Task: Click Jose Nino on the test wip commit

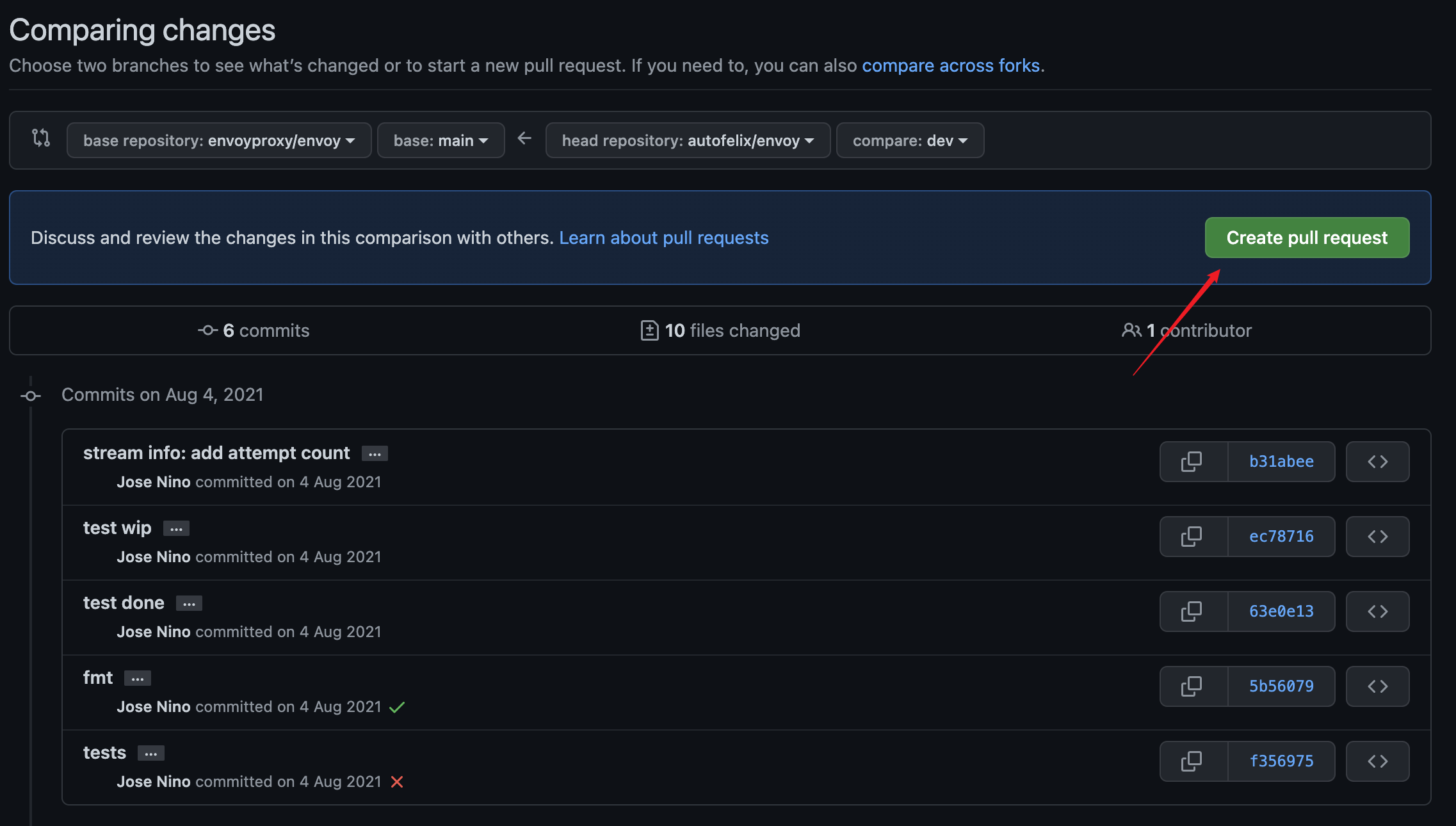Action: (x=154, y=557)
